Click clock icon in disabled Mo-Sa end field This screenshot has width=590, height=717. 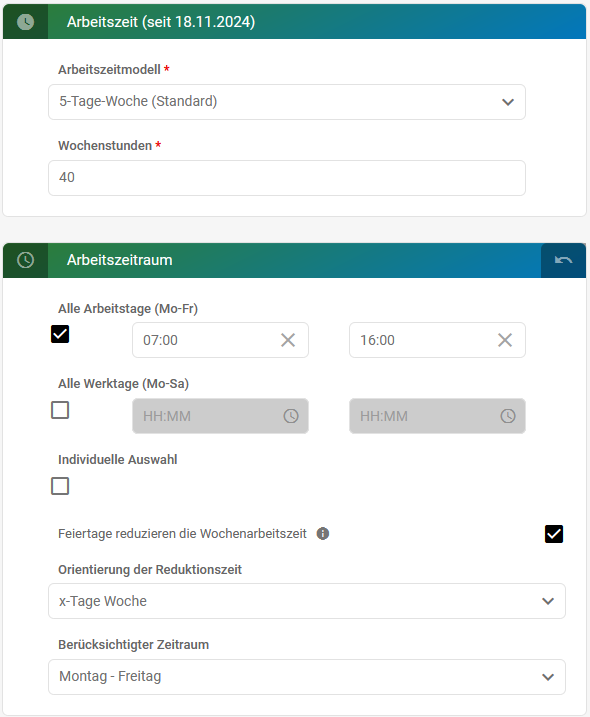coord(508,416)
